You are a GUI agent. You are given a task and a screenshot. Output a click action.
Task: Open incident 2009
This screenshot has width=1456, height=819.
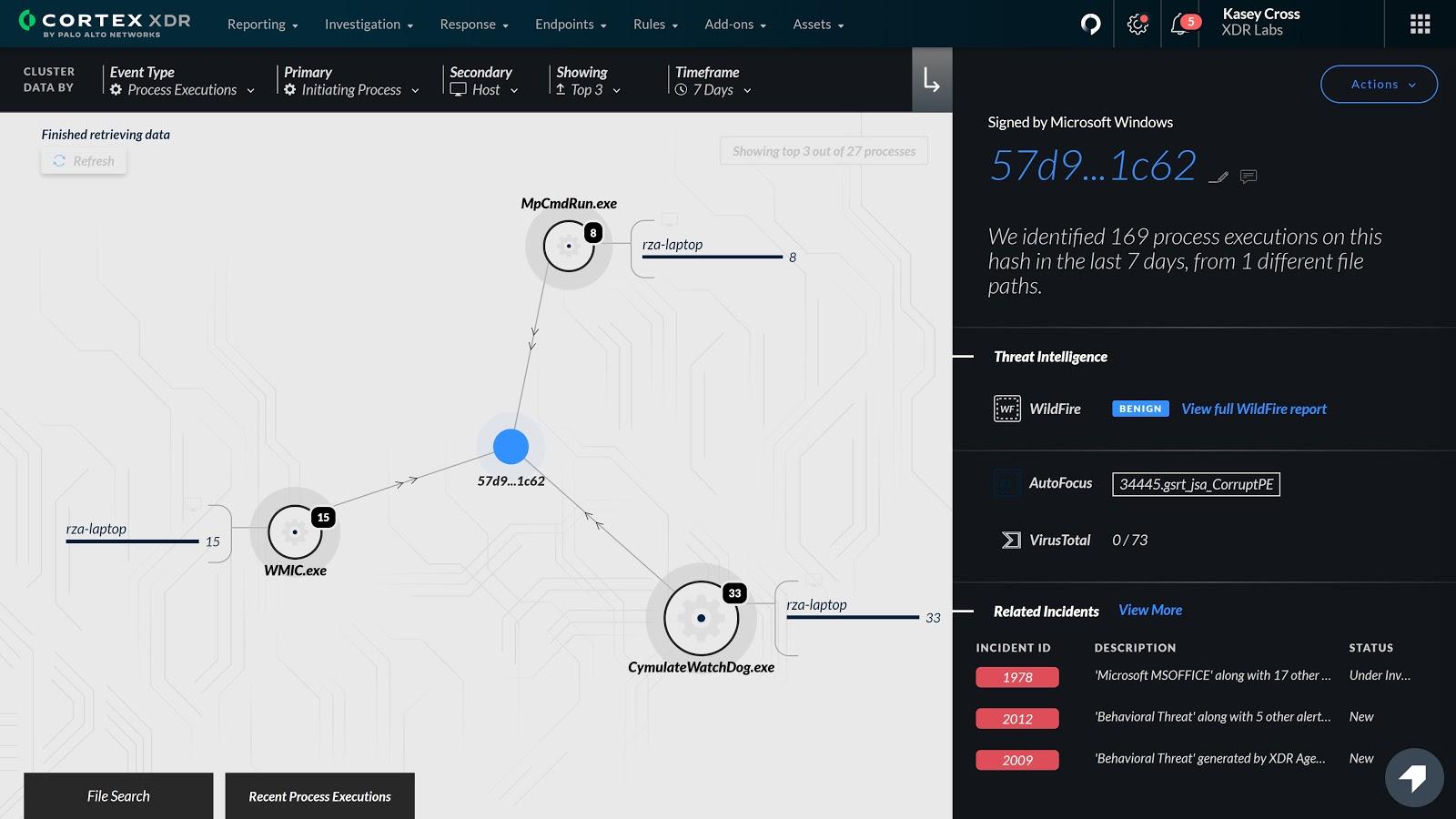point(1017,760)
